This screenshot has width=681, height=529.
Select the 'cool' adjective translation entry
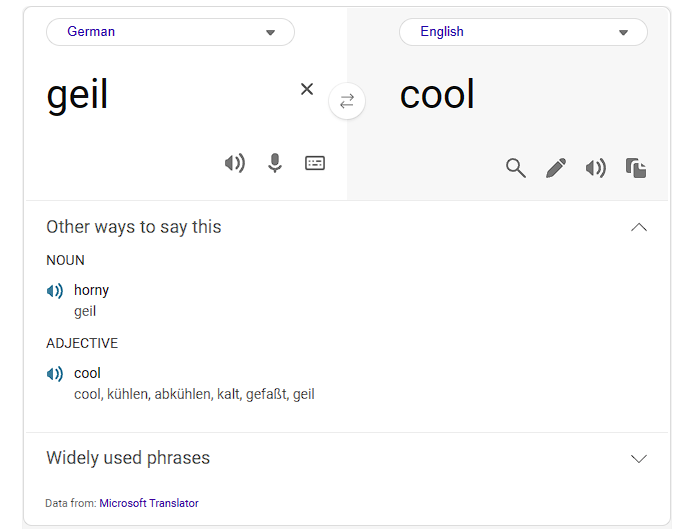[87, 373]
